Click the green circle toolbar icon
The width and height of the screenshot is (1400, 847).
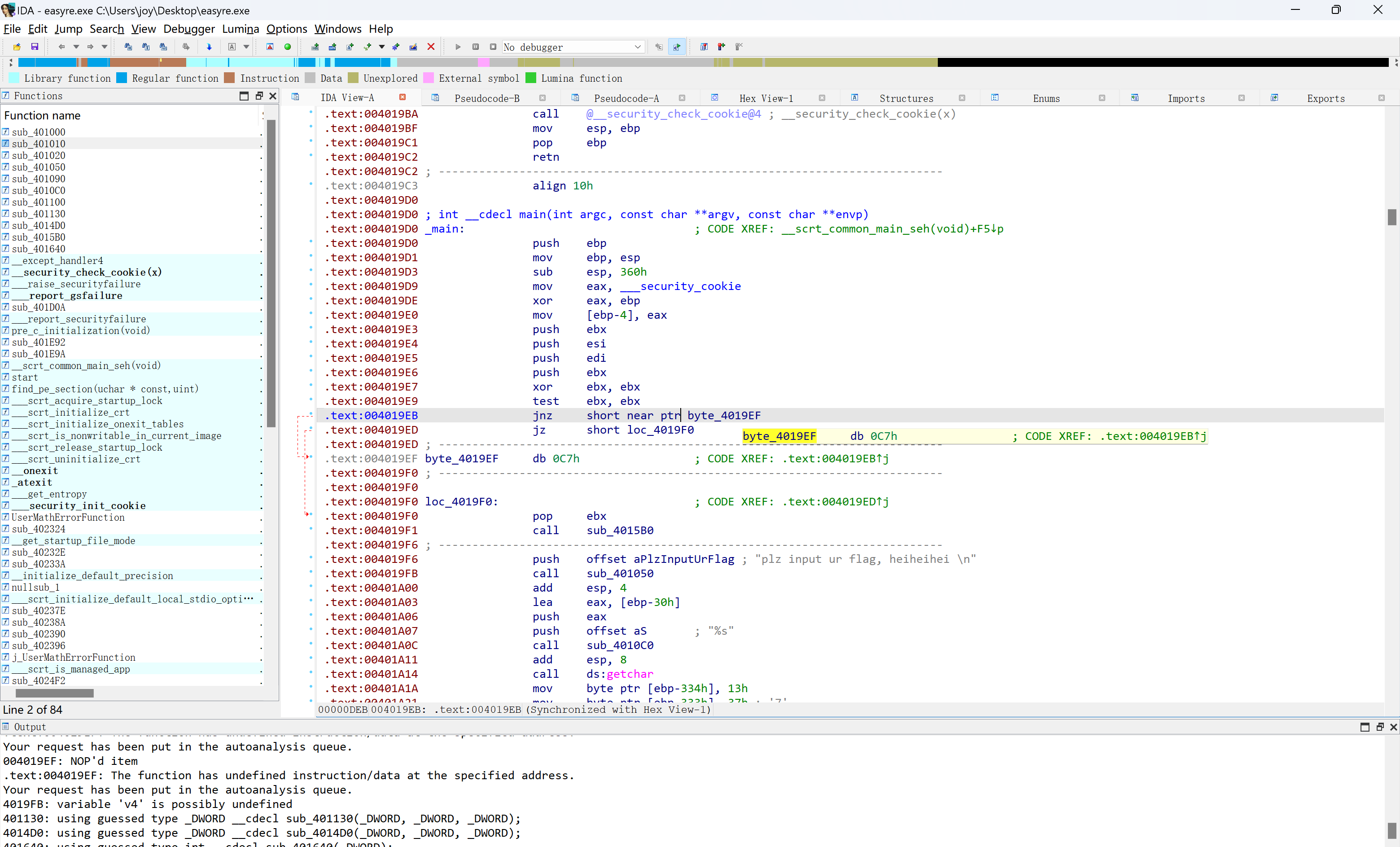(288, 47)
